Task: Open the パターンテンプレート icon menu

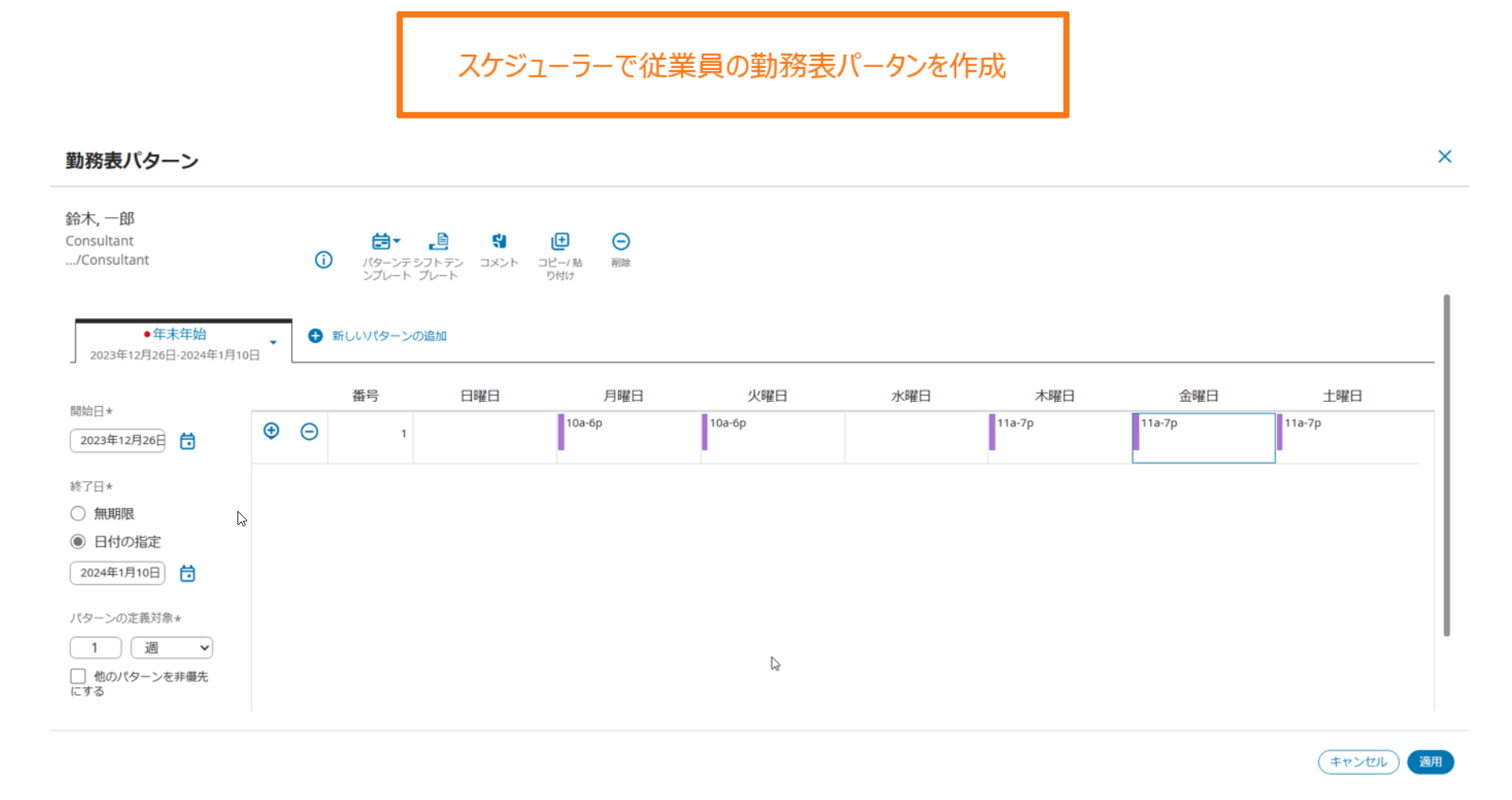Action: (x=385, y=241)
